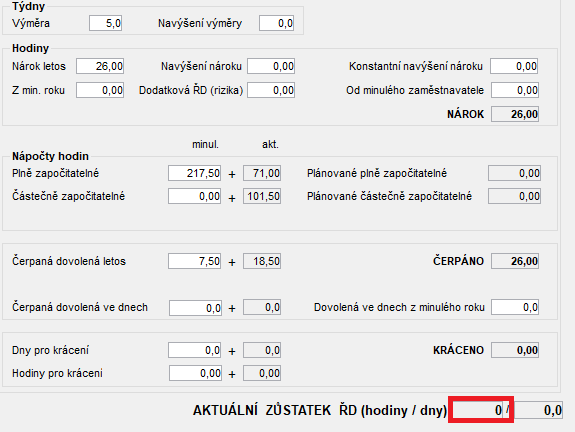The width and height of the screenshot is (575, 432).
Task: Click Částečně započitatelné akt. value 101,50
Action: [262, 196]
